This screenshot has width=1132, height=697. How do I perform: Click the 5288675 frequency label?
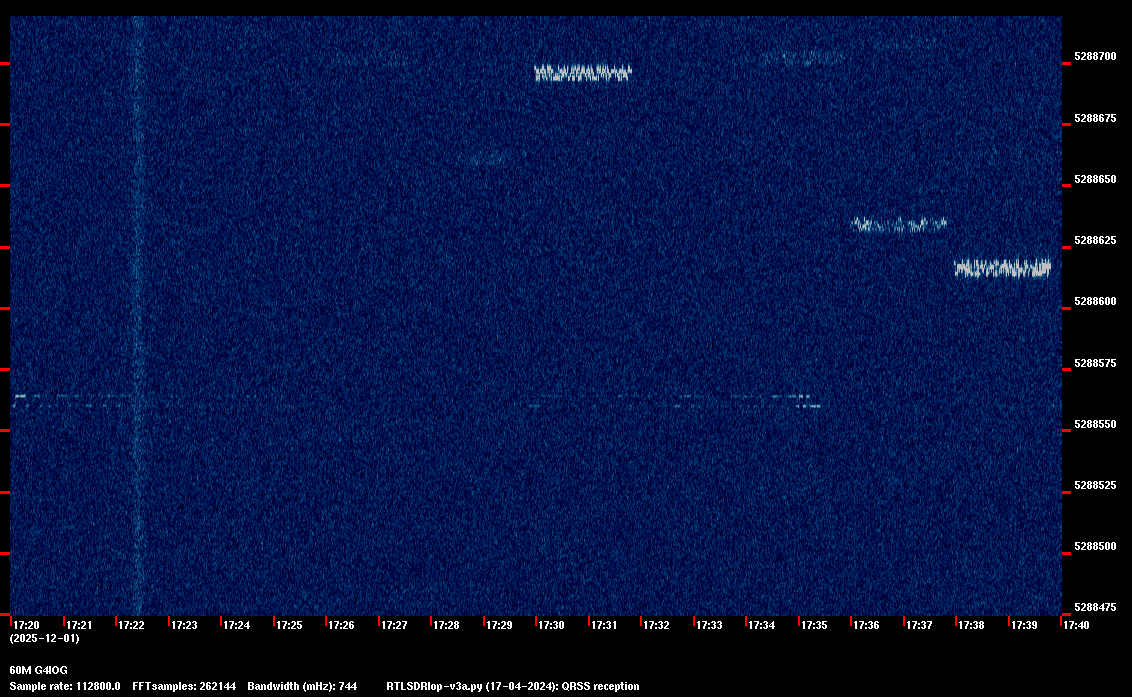point(1094,118)
